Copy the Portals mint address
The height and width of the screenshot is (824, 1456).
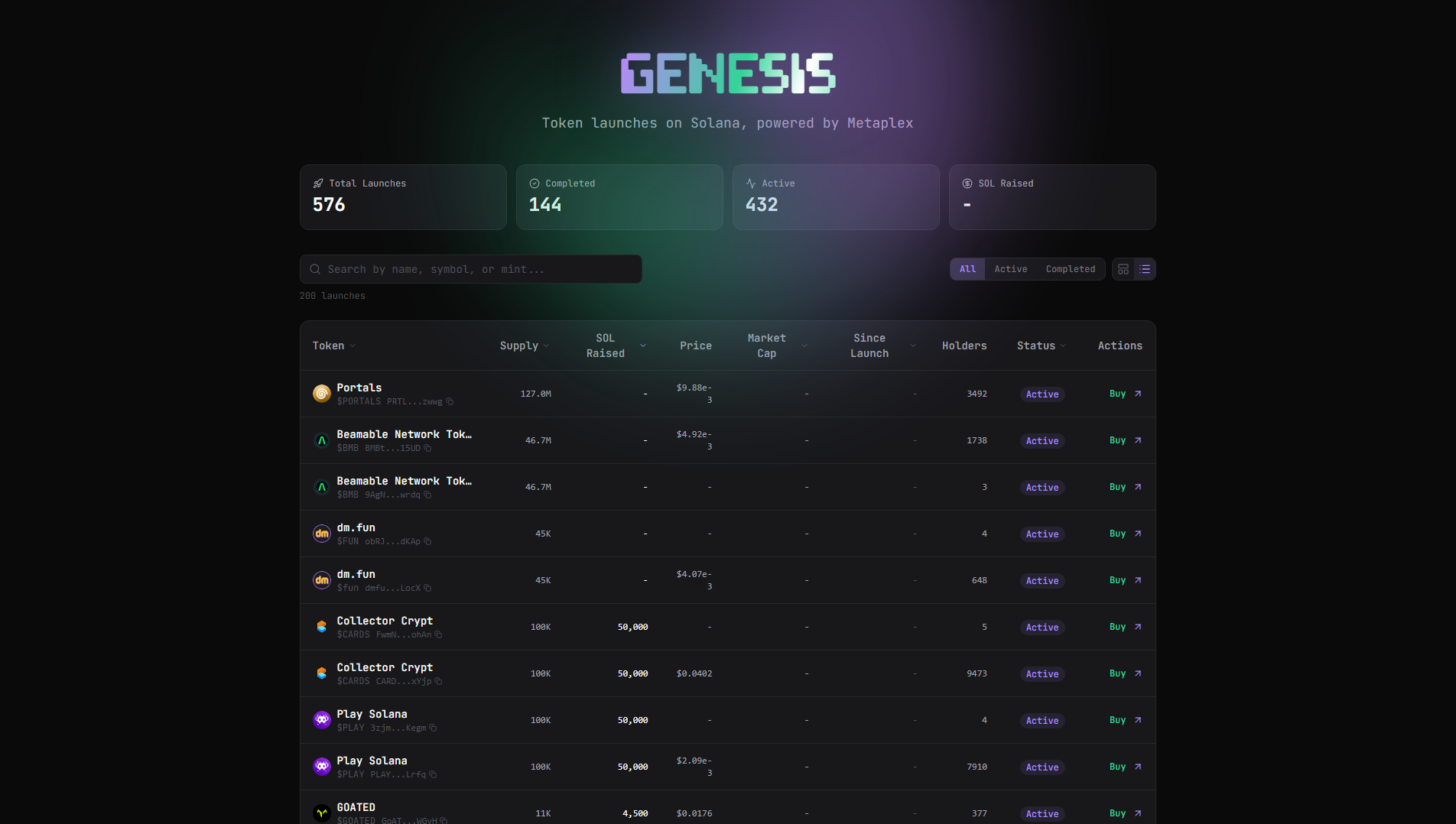(x=450, y=402)
